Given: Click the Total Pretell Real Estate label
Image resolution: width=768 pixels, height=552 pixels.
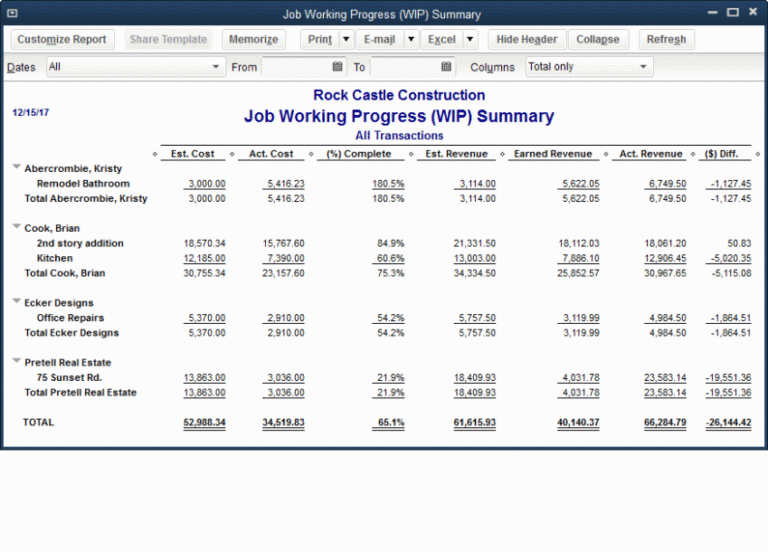Looking at the screenshot, I should [x=81, y=392].
